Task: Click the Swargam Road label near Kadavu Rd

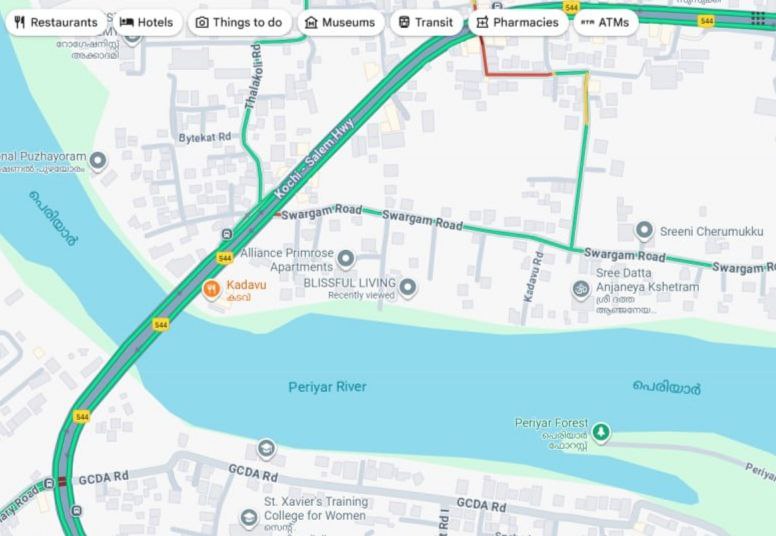Action: 625,255
